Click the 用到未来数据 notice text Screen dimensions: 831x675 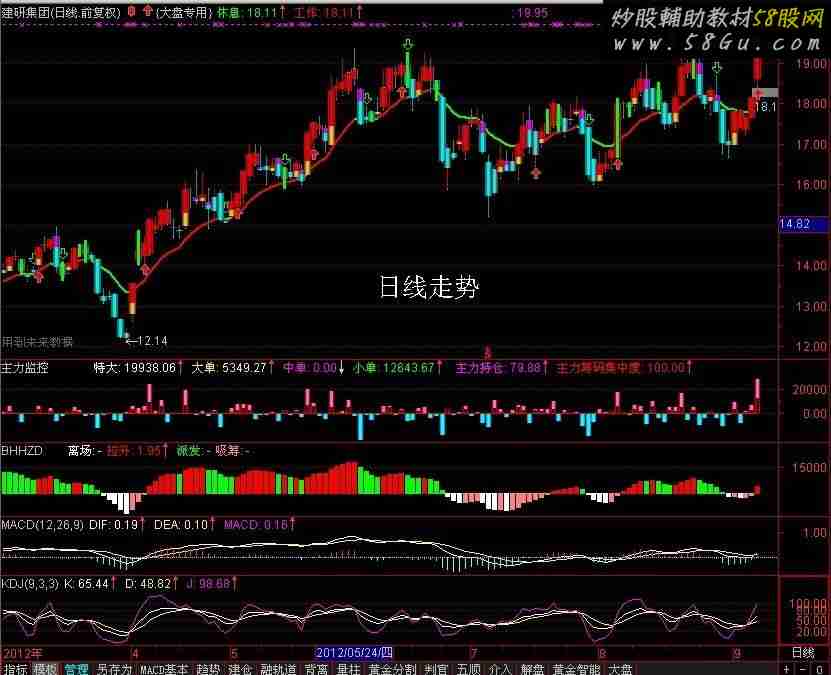pyautogui.click(x=37, y=342)
